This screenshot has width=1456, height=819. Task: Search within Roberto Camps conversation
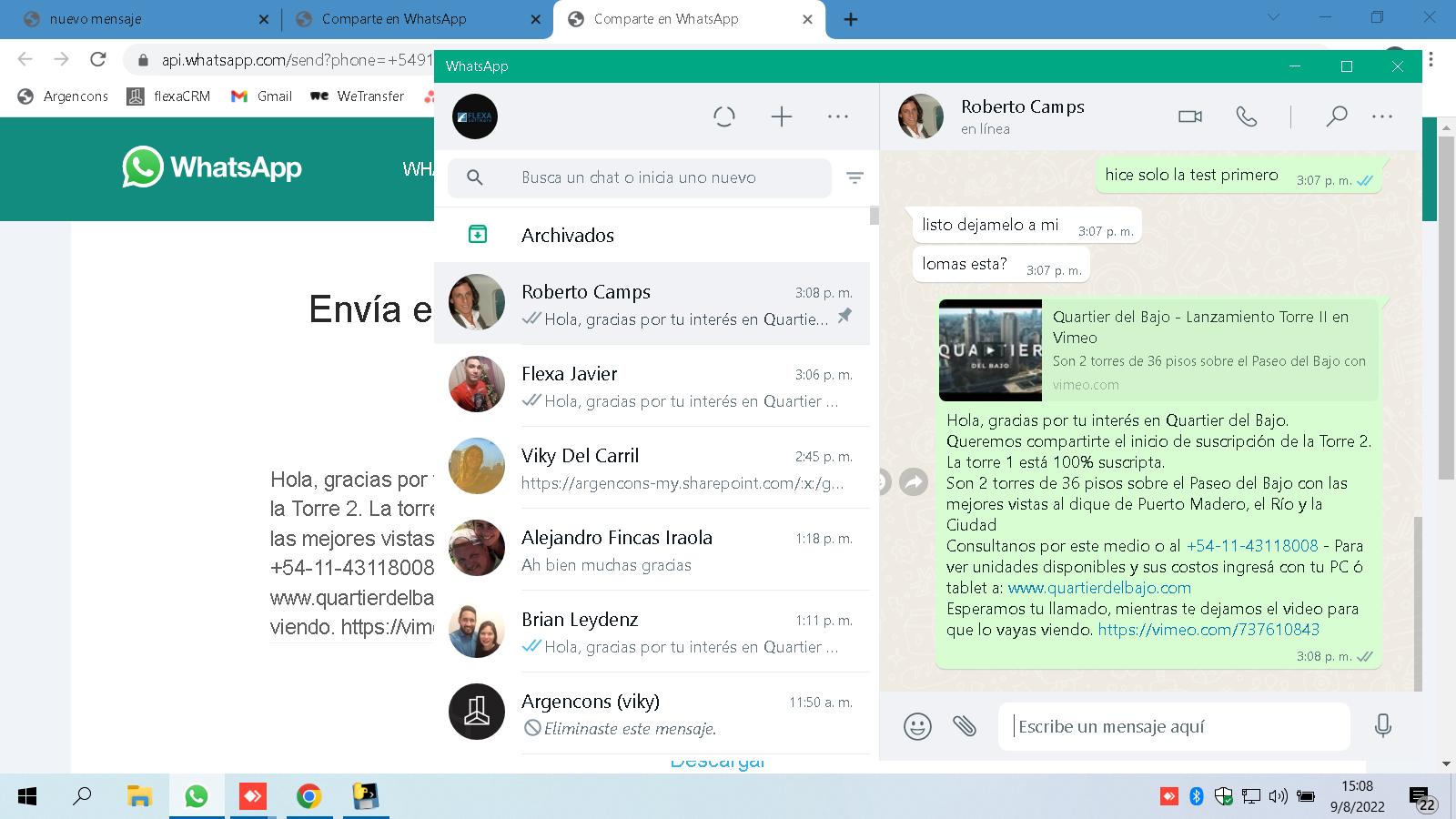pyautogui.click(x=1337, y=116)
